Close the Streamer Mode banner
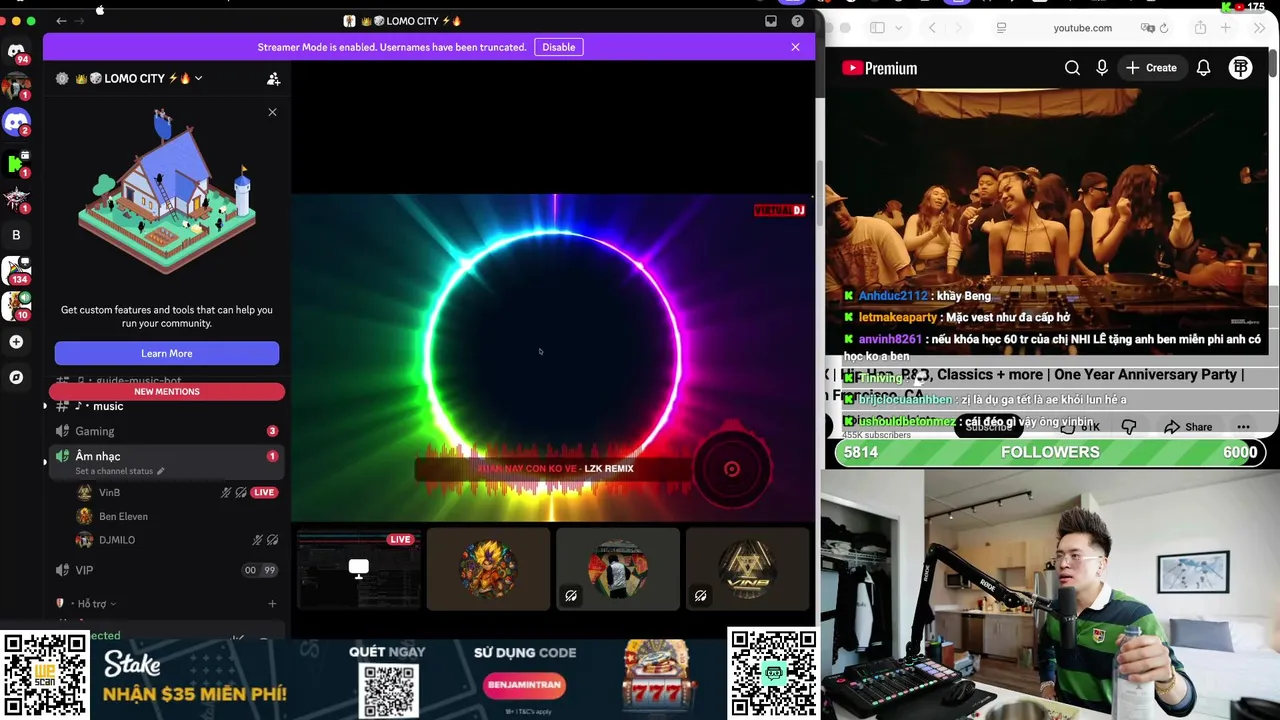 (795, 47)
